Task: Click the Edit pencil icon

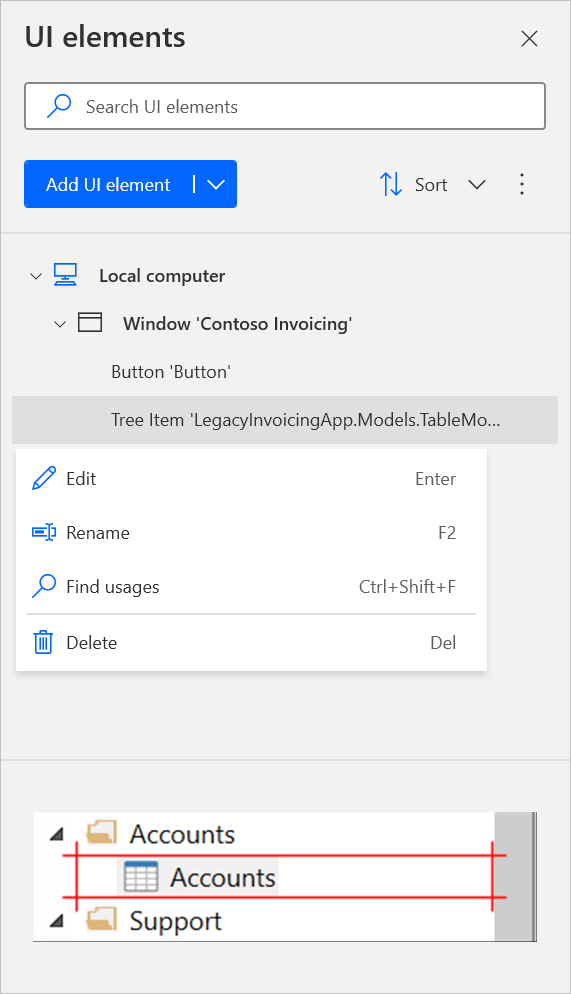Action: tap(44, 479)
